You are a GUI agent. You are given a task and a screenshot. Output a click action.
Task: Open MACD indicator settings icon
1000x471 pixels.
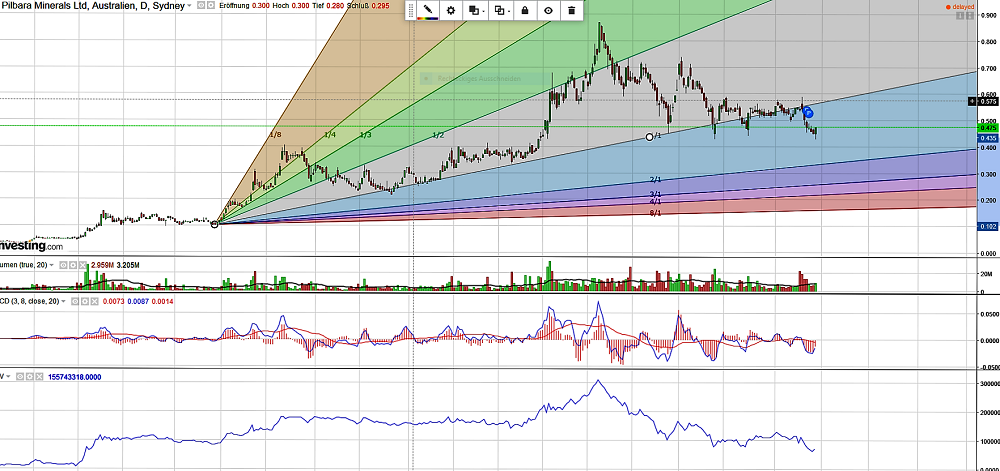click(x=85, y=301)
